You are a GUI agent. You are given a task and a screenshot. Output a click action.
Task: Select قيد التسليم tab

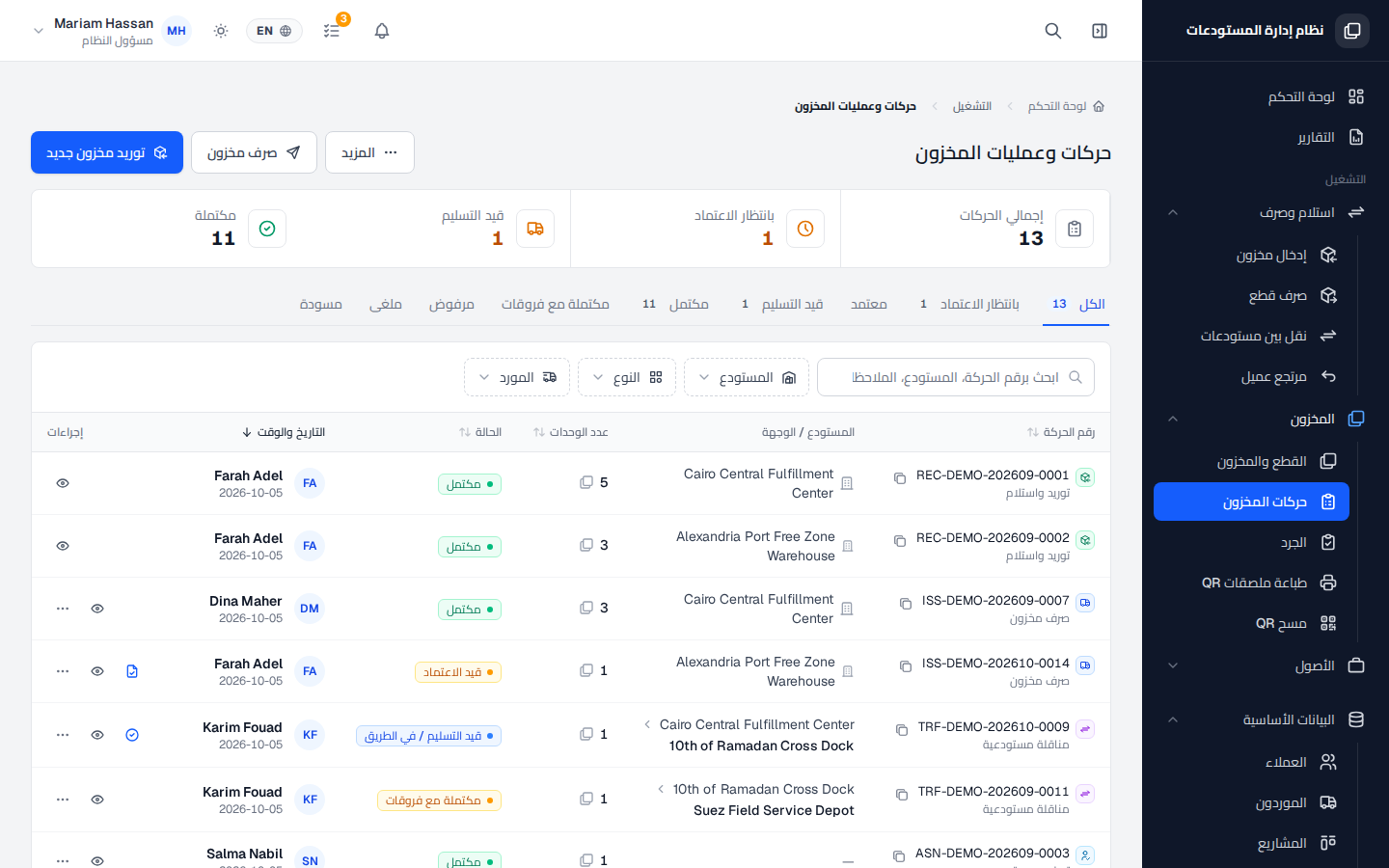coord(782,304)
